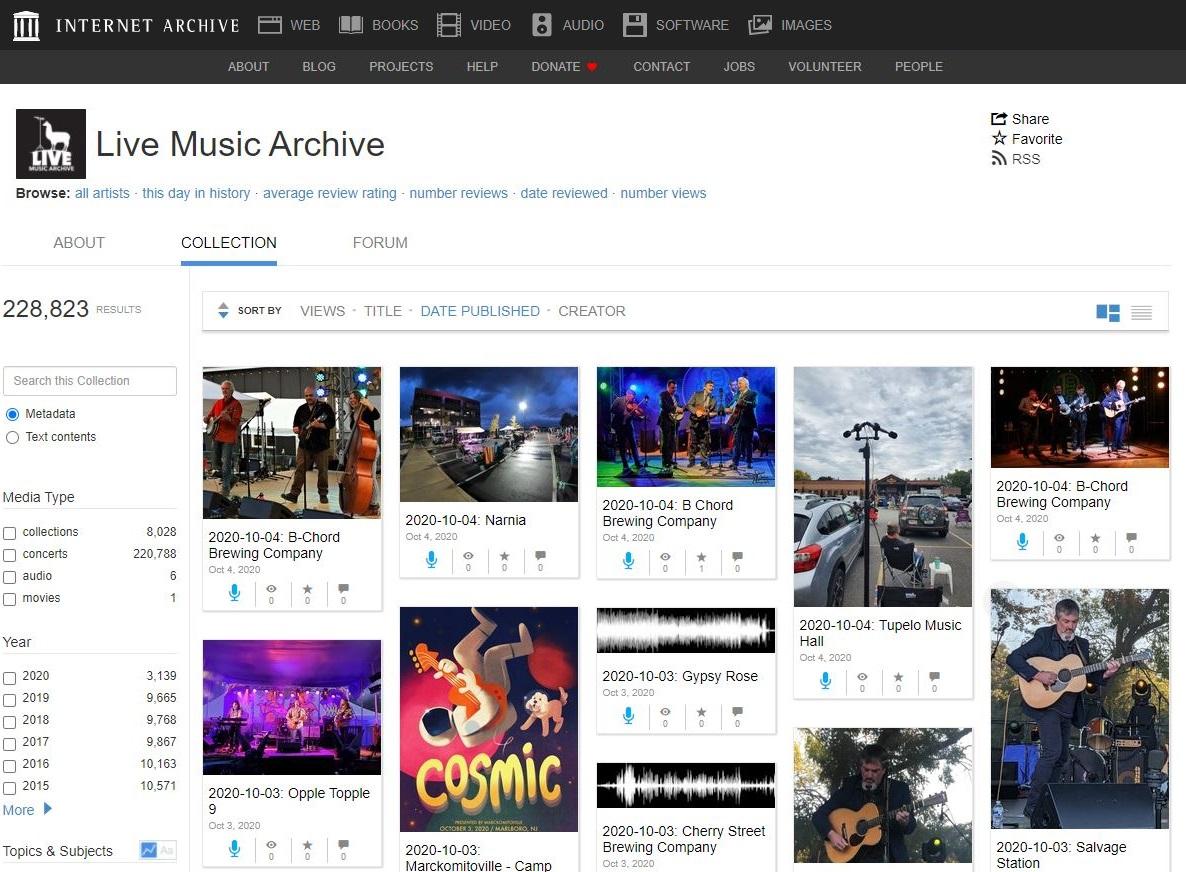
Task: Open the Tupelo Music Hall parking lot thumbnail
Action: click(x=883, y=487)
